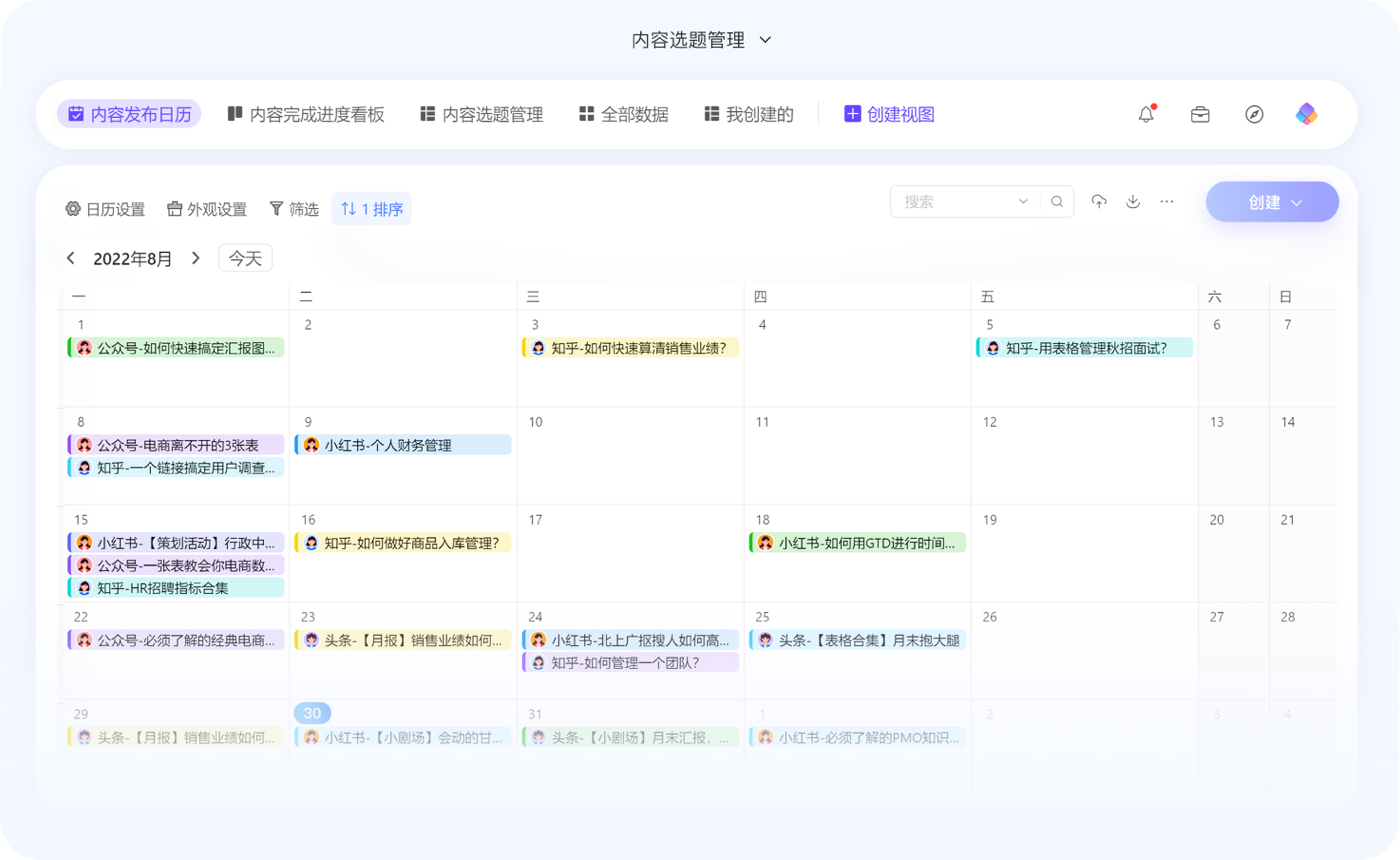This screenshot has width=1400, height=860.
Task: Click the colorful app logo icon
Action: (x=1307, y=114)
